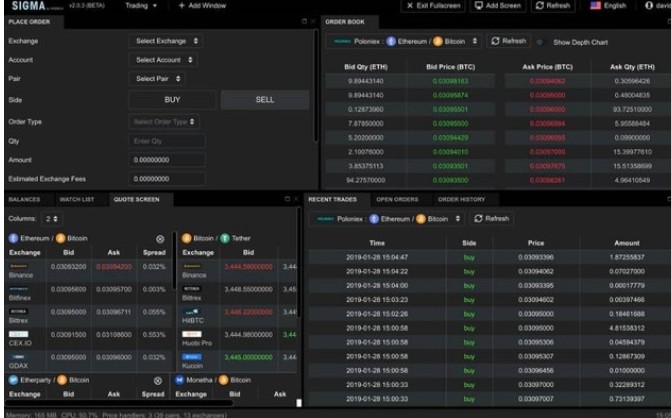Screen dimensions: 671x418
Task: Switch to Watch List tab
Action: pos(77,199)
